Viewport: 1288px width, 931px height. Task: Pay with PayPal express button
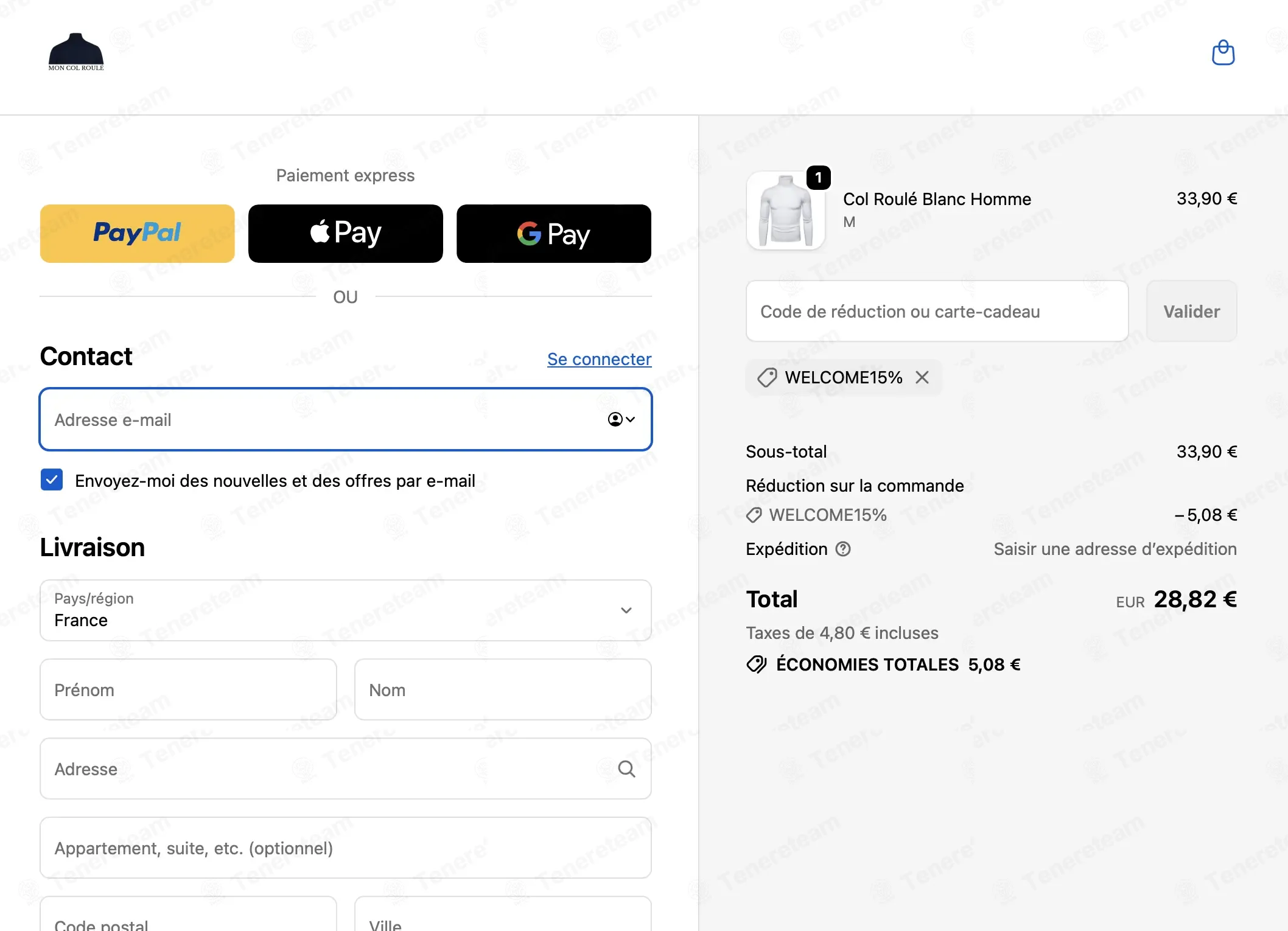click(x=138, y=234)
